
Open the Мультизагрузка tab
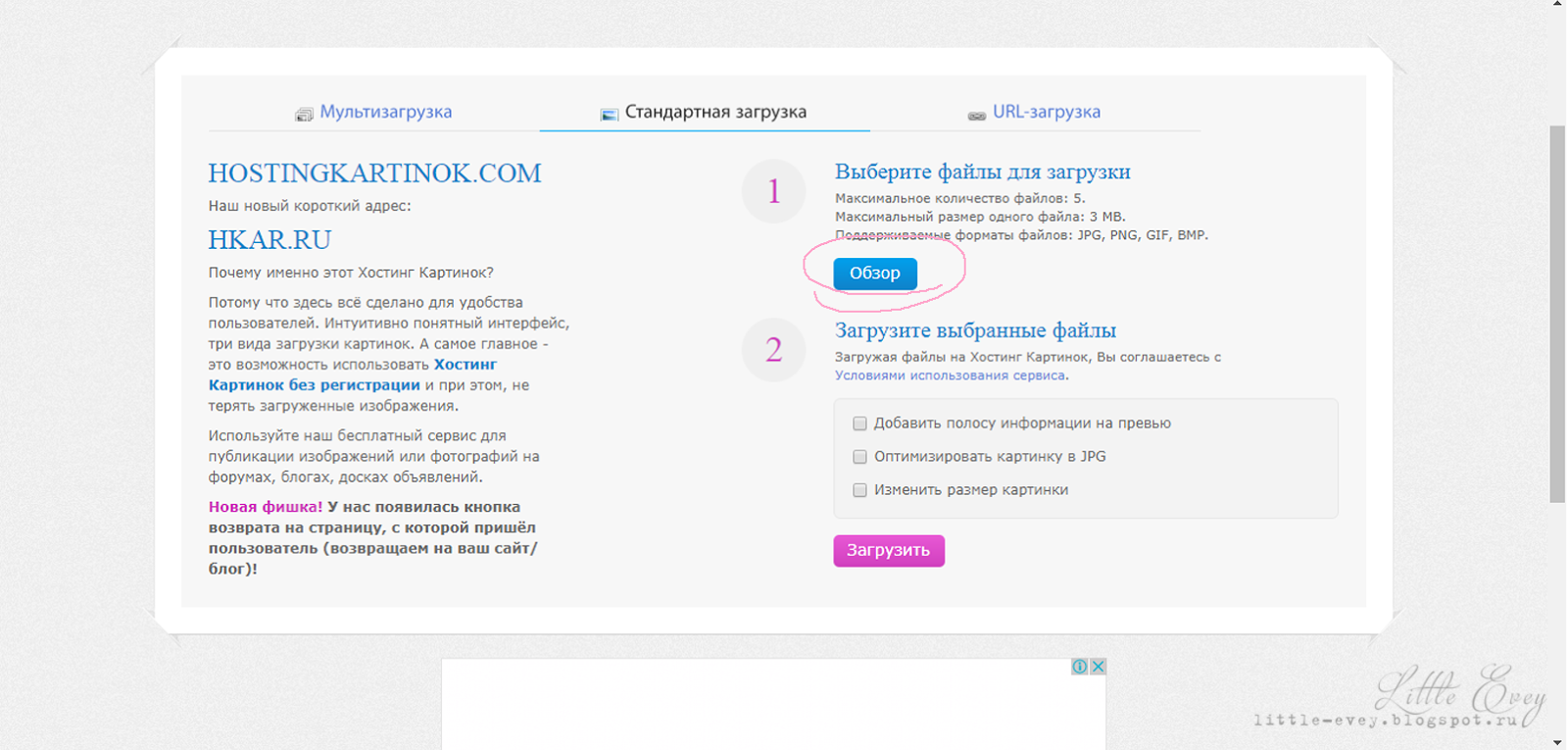tap(373, 112)
